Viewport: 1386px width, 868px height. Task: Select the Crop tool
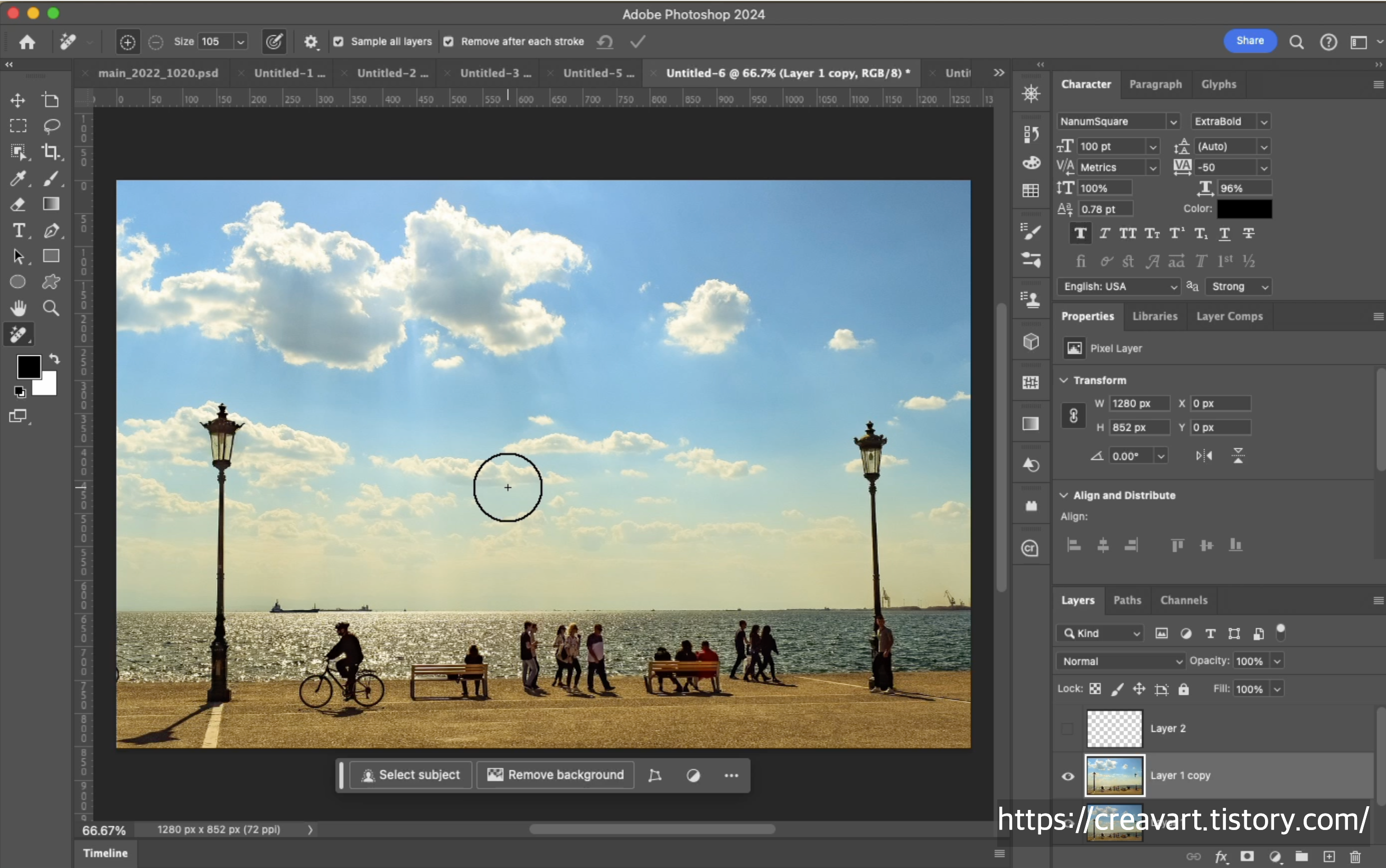pyautogui.click(x=51, y=152)
